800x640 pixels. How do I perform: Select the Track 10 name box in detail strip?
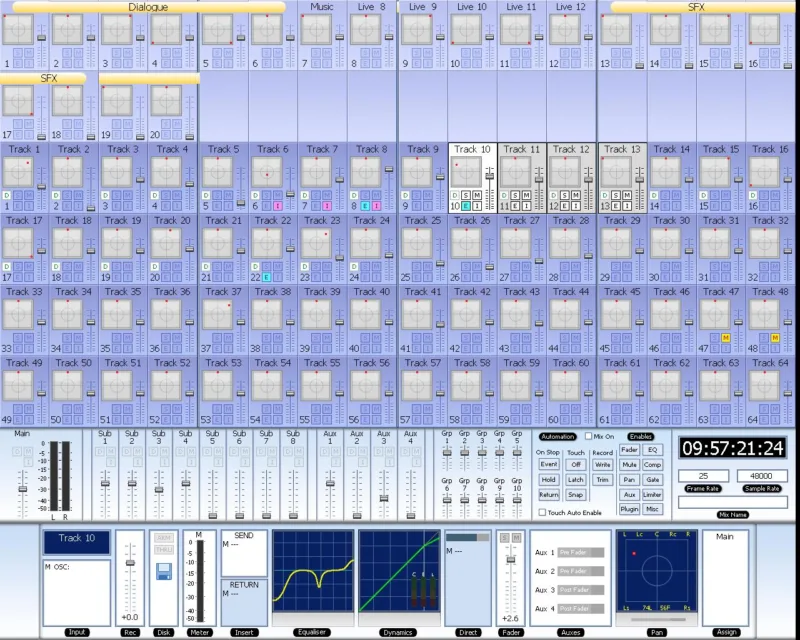[77, 542]
